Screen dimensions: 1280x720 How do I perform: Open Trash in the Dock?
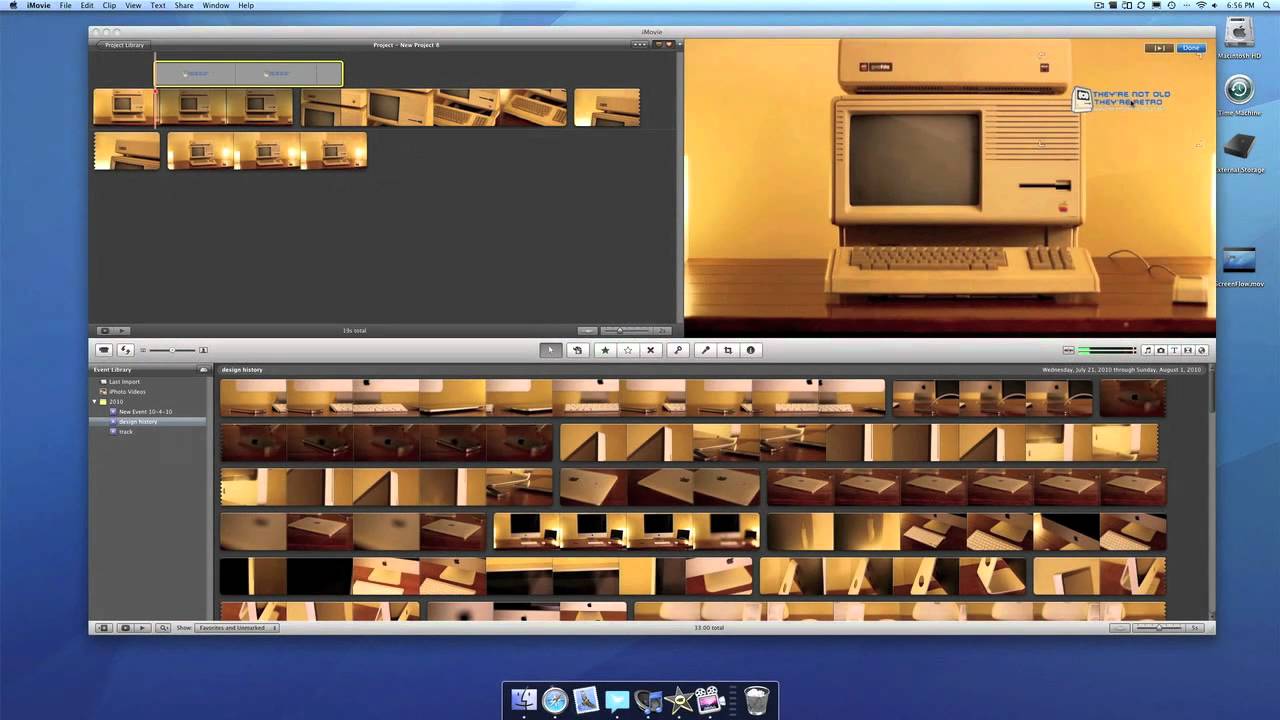[757, 699]
